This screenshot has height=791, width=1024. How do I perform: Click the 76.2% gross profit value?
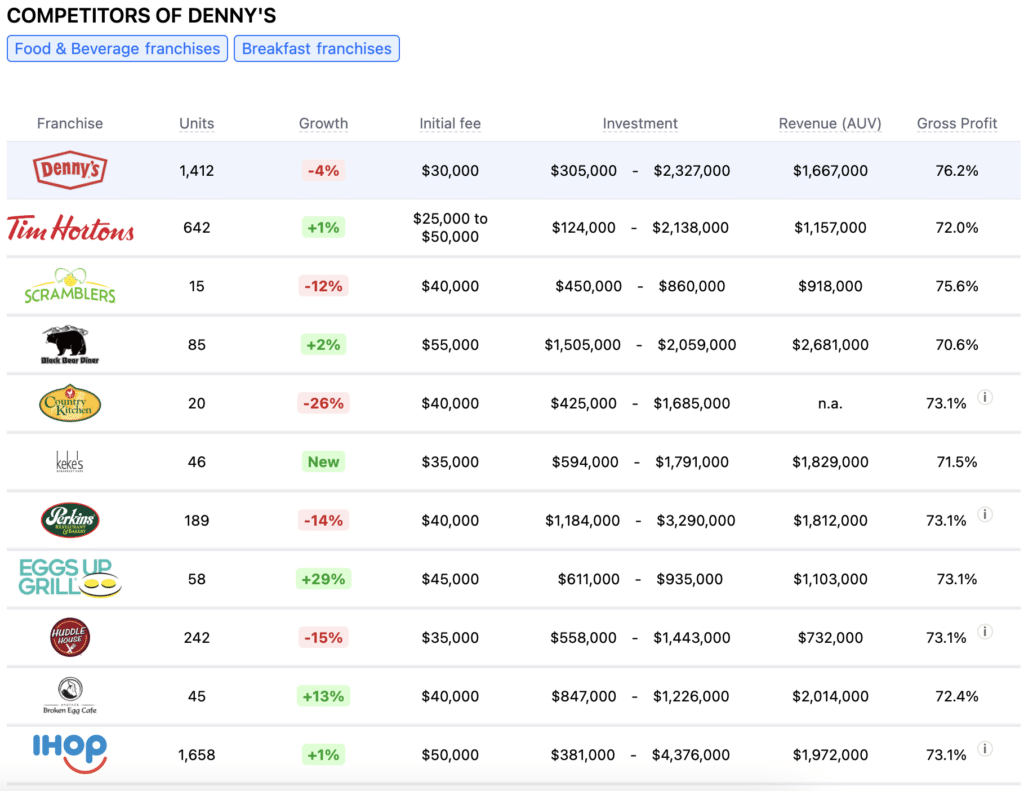pos(957,171)
